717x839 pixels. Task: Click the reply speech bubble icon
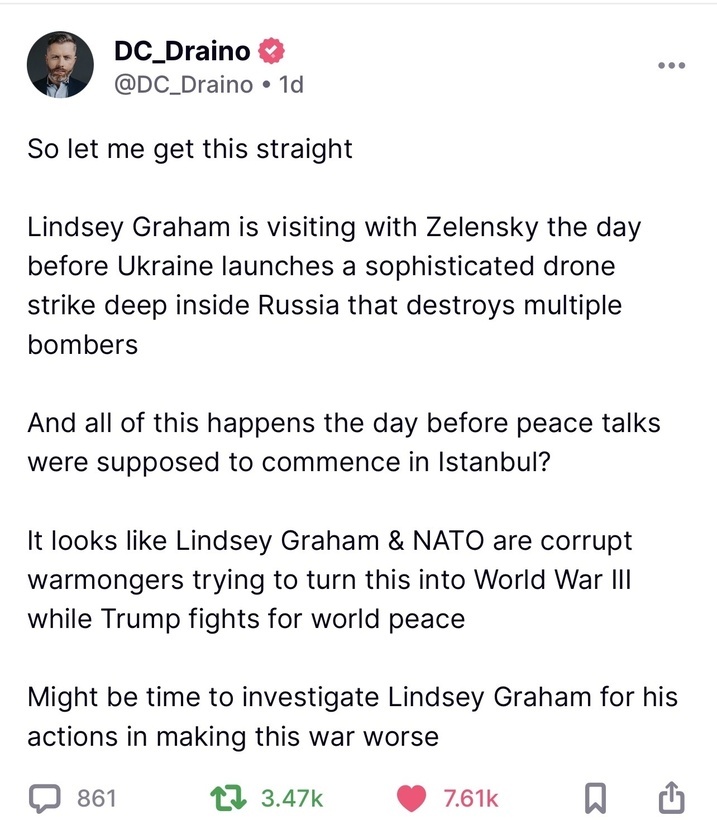(x=45, y=798)
